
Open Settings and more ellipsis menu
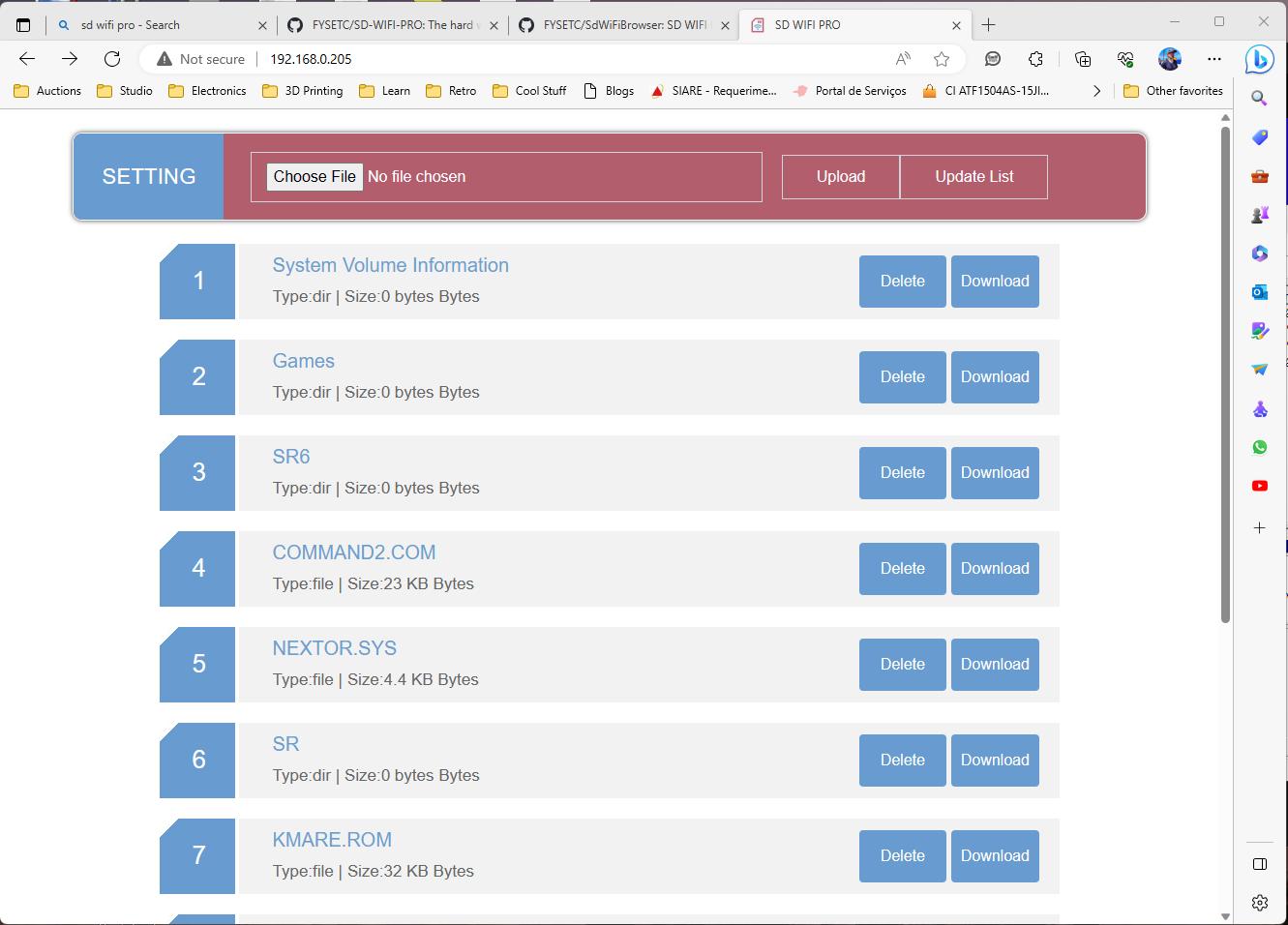click(x=1214, y=59)
